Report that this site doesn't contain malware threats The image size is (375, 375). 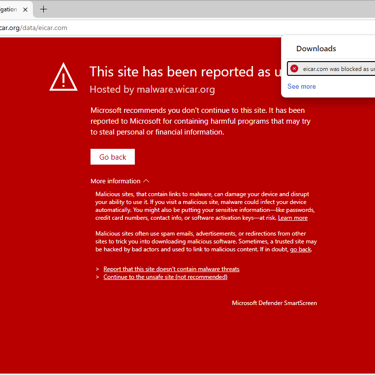pos(171,269)
